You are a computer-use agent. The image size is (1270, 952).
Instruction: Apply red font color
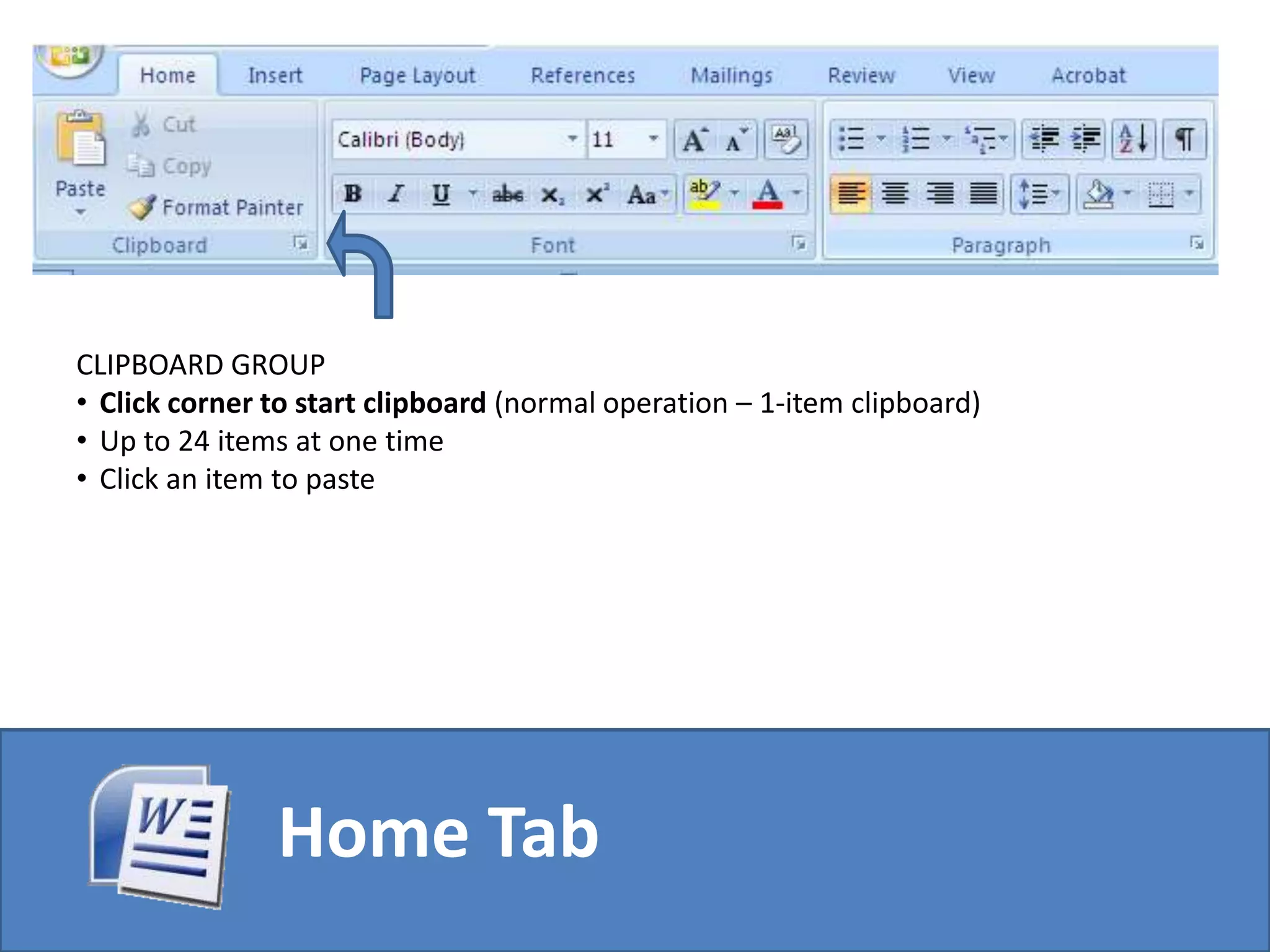(768, 195)
